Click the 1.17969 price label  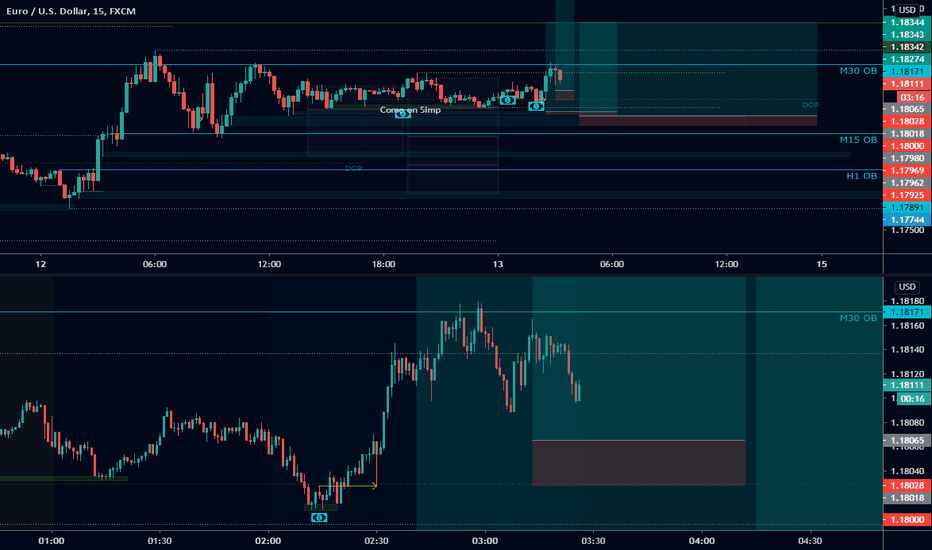pos(907,171)
